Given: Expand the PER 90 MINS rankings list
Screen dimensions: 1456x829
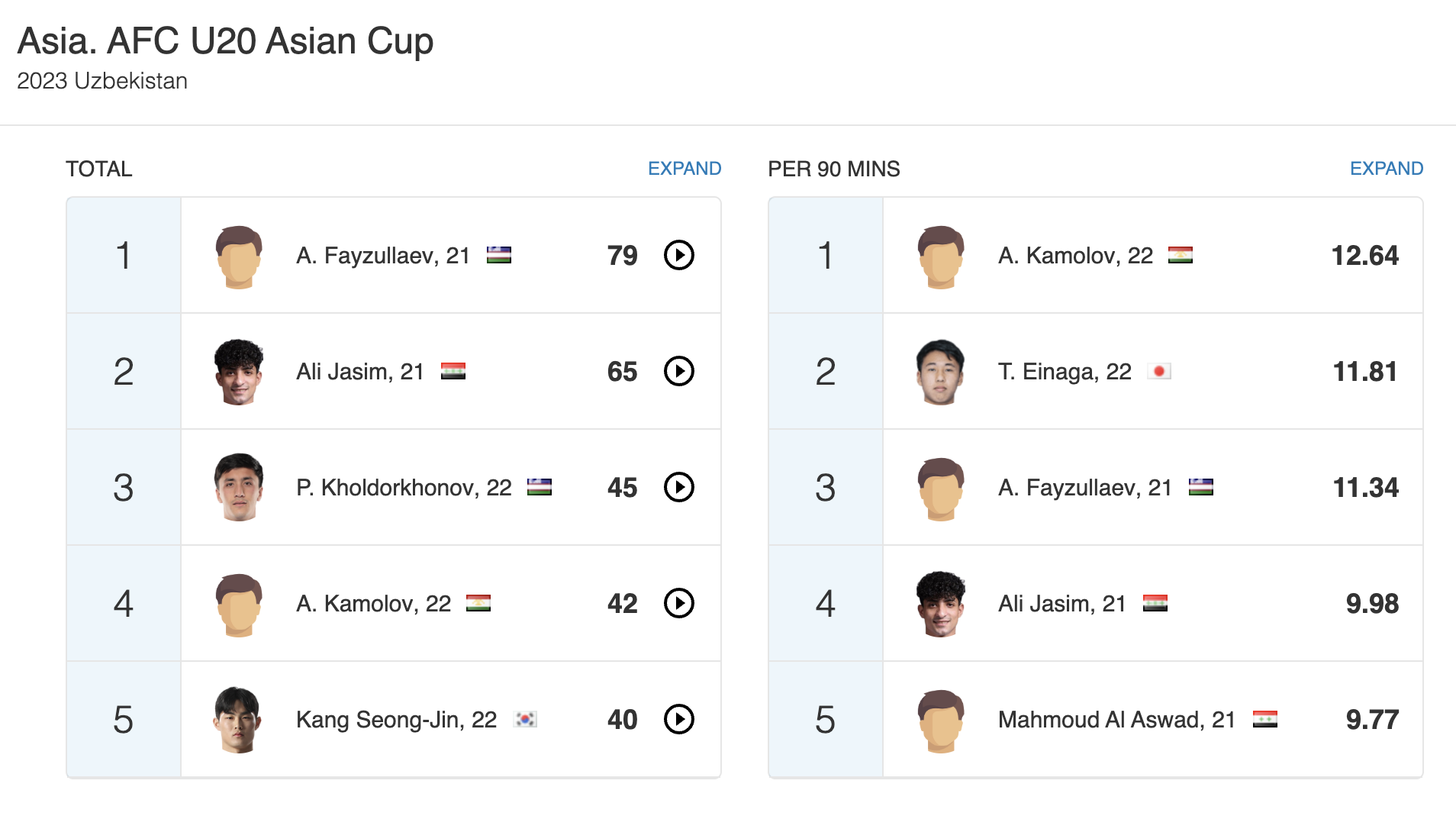Looking at the screenshot, I should tap(1386, 169).
